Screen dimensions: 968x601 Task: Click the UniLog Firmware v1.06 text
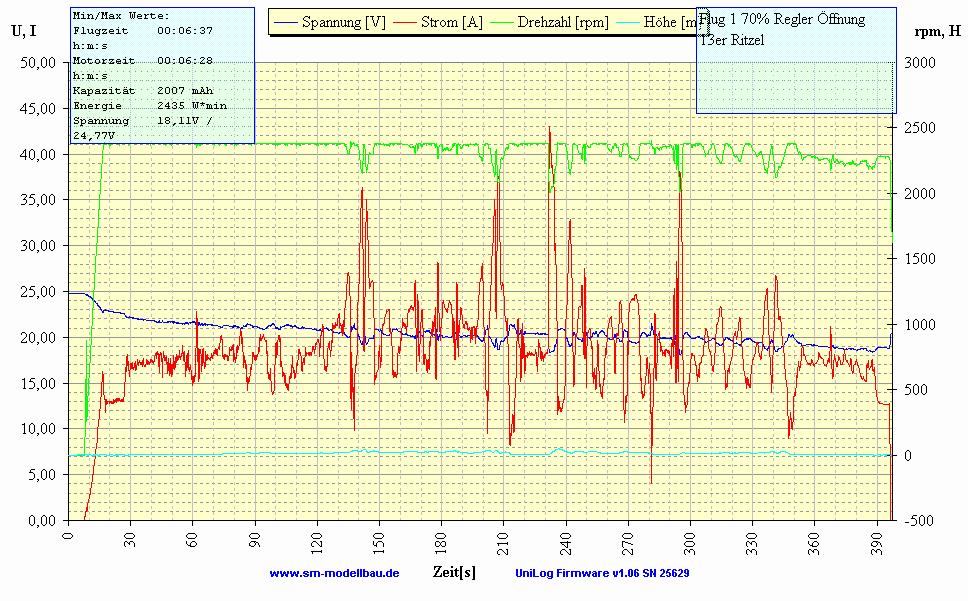click(x=602, y=573)
